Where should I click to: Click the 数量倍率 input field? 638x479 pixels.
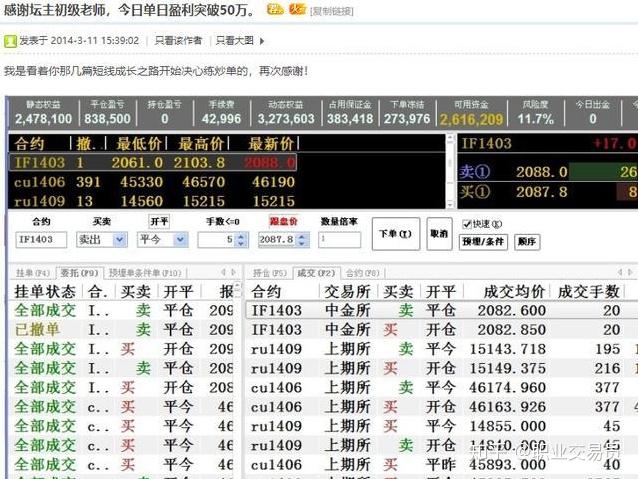pos(339,240)
